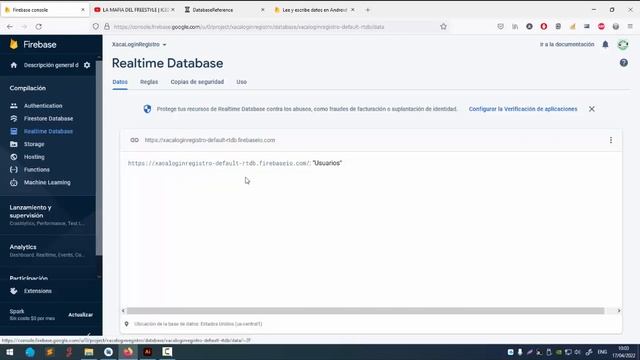Open a new browser tab
Screen dimensions: 640x360
click(367, 10)
